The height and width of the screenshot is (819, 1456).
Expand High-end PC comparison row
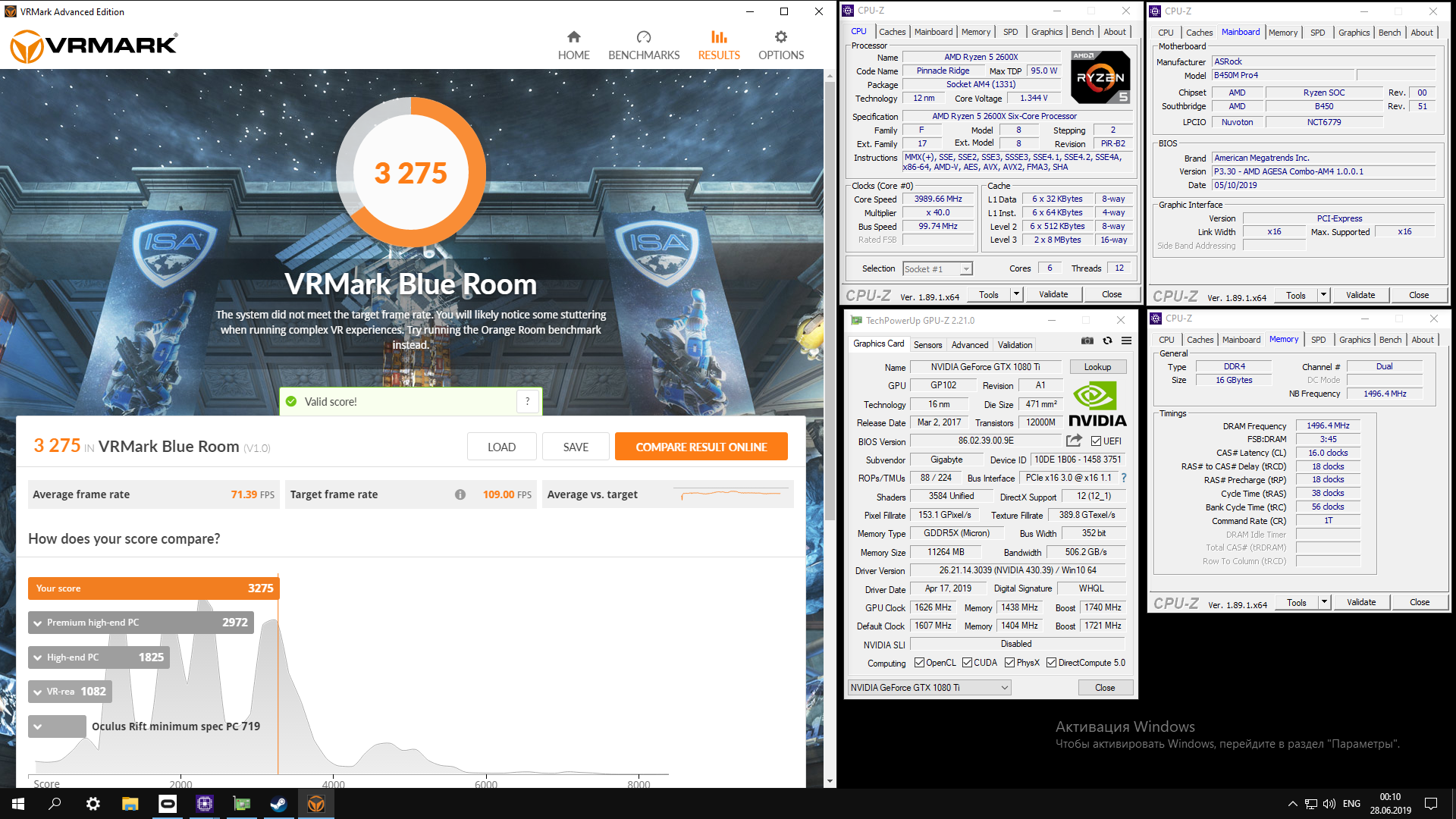[37, 657]
